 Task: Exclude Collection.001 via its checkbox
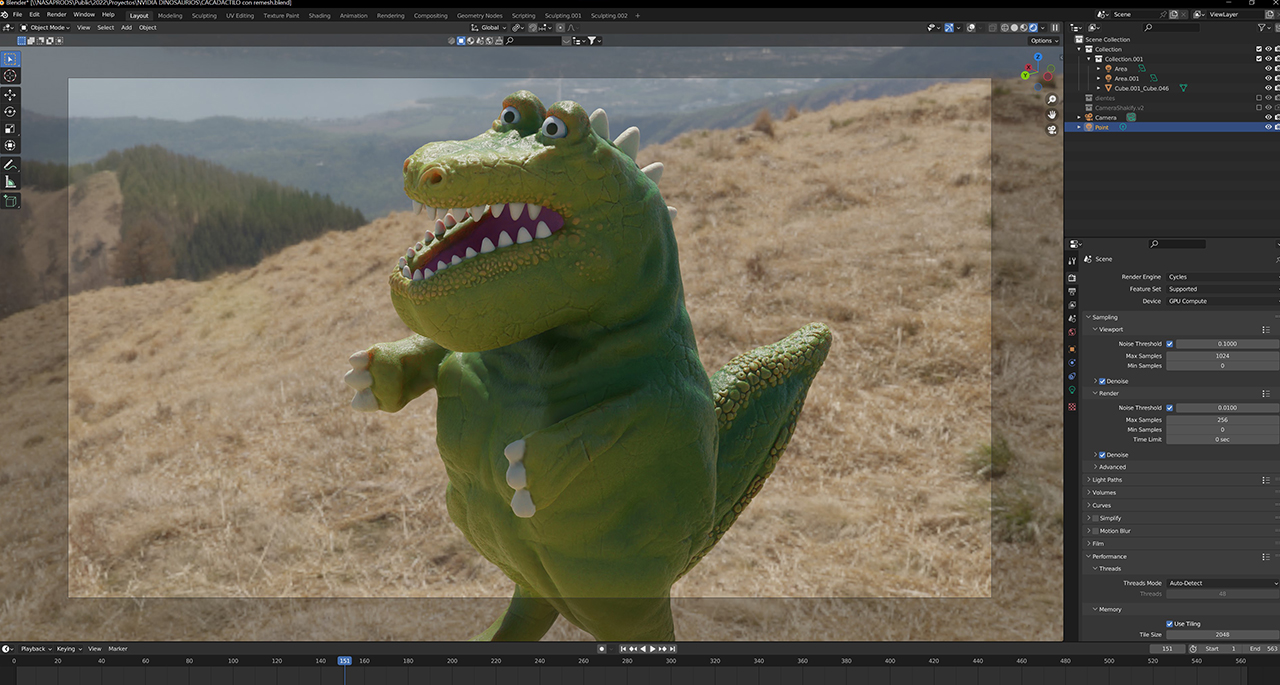[1259, 59]
